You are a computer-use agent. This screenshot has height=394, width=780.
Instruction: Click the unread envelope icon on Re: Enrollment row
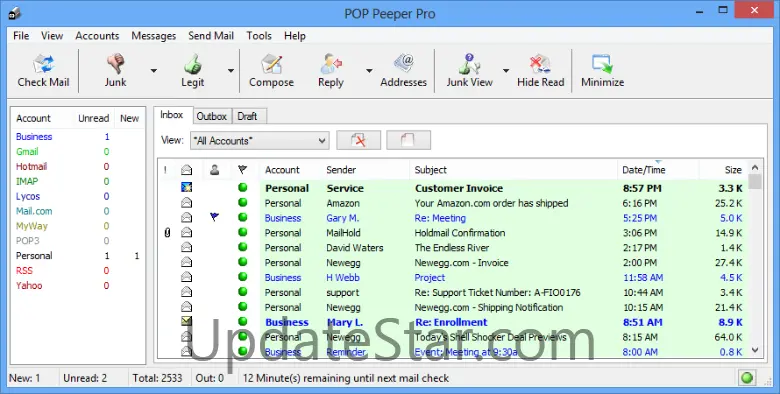point(187,321)
